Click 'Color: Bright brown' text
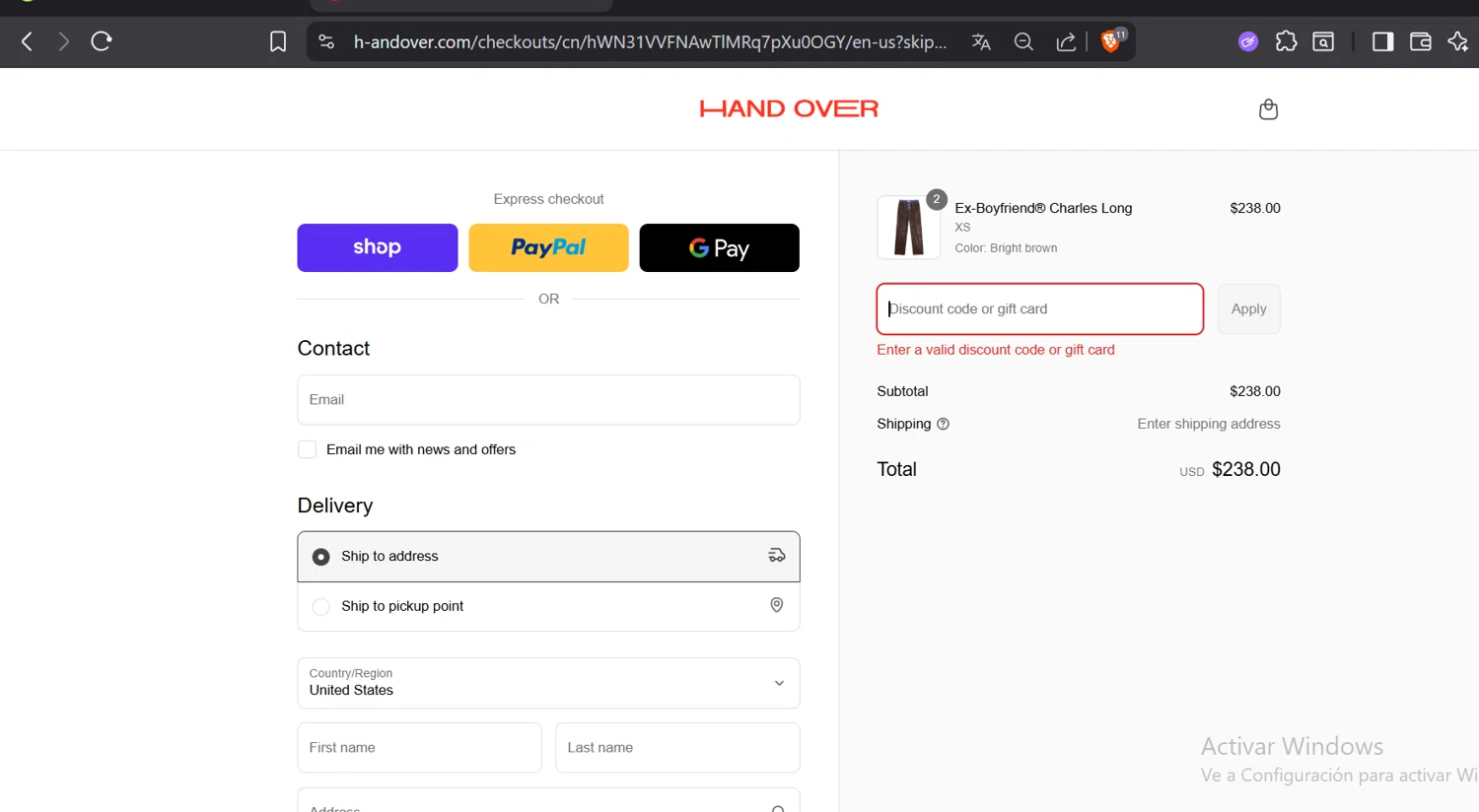This screenshot has height=812, width=1479. [x=1006, y=248]
